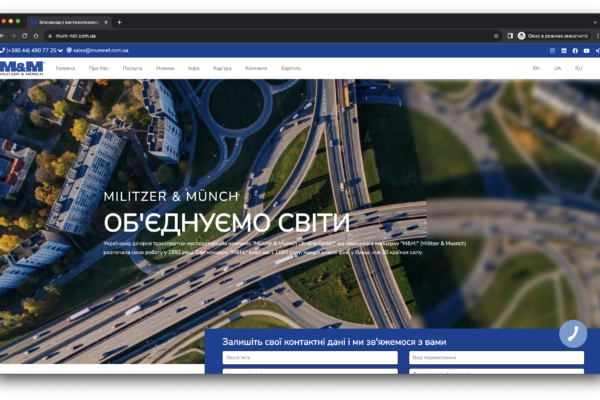Screen dimensions: 600x400
Task: Open the YouTube social link
Action: (x=587, y=50)
